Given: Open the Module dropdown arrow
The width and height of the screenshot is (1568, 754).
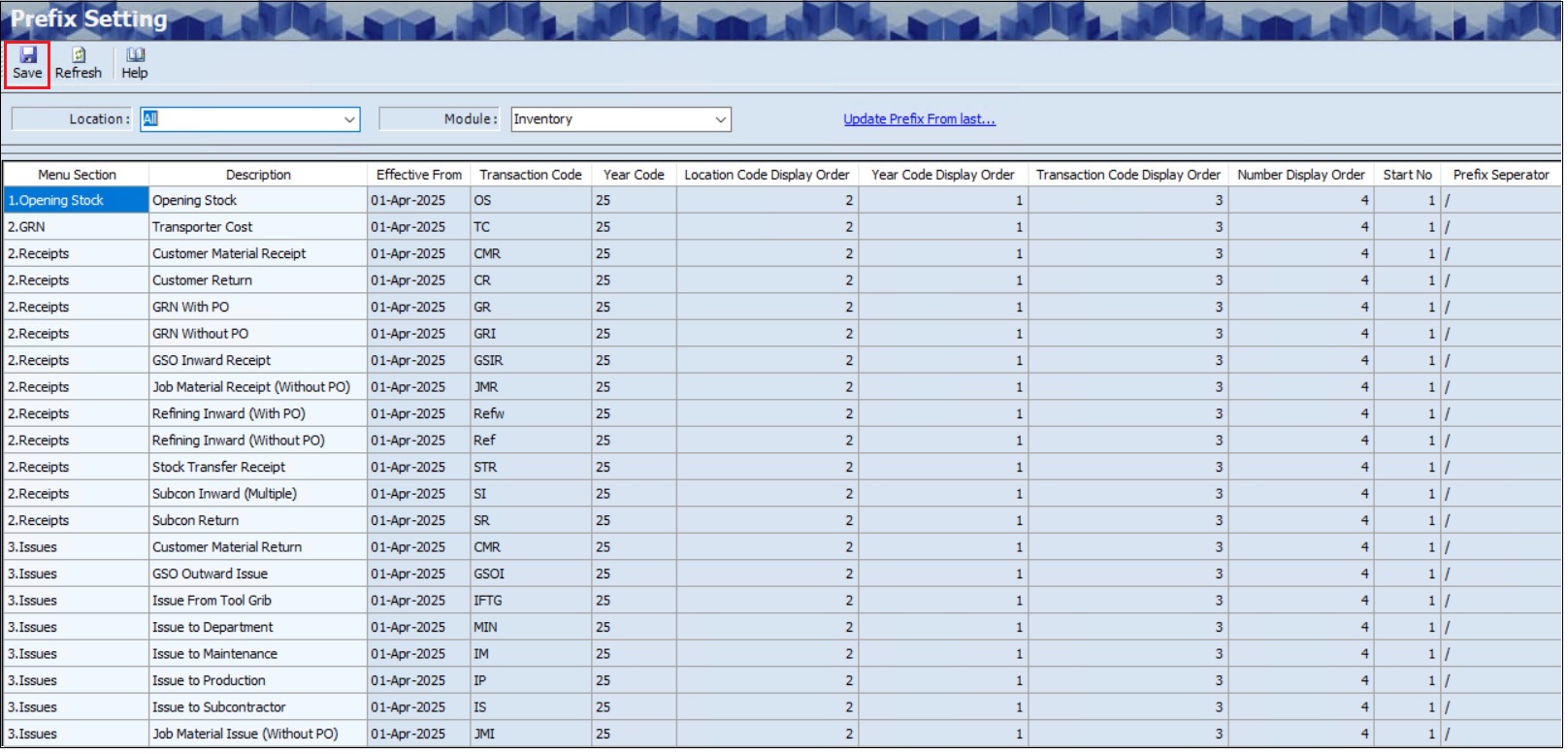Looking at the screenshot, I should click(x=720, y=119).
